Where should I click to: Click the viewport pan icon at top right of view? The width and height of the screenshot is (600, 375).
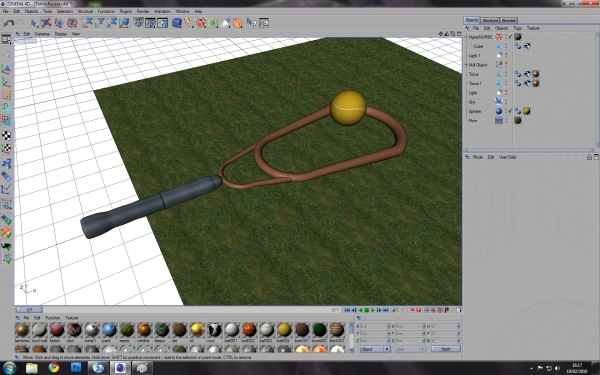[441, 34]
